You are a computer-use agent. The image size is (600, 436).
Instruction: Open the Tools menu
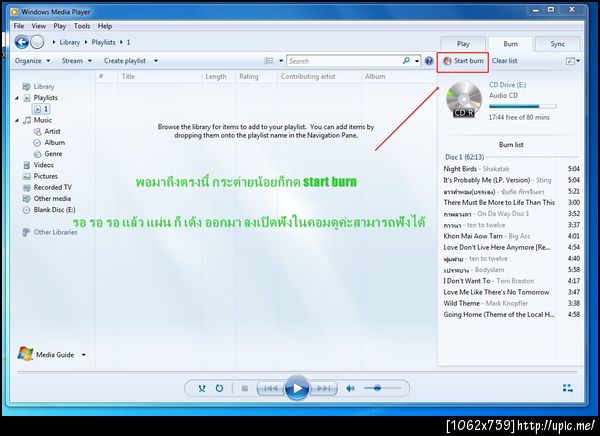82,26
